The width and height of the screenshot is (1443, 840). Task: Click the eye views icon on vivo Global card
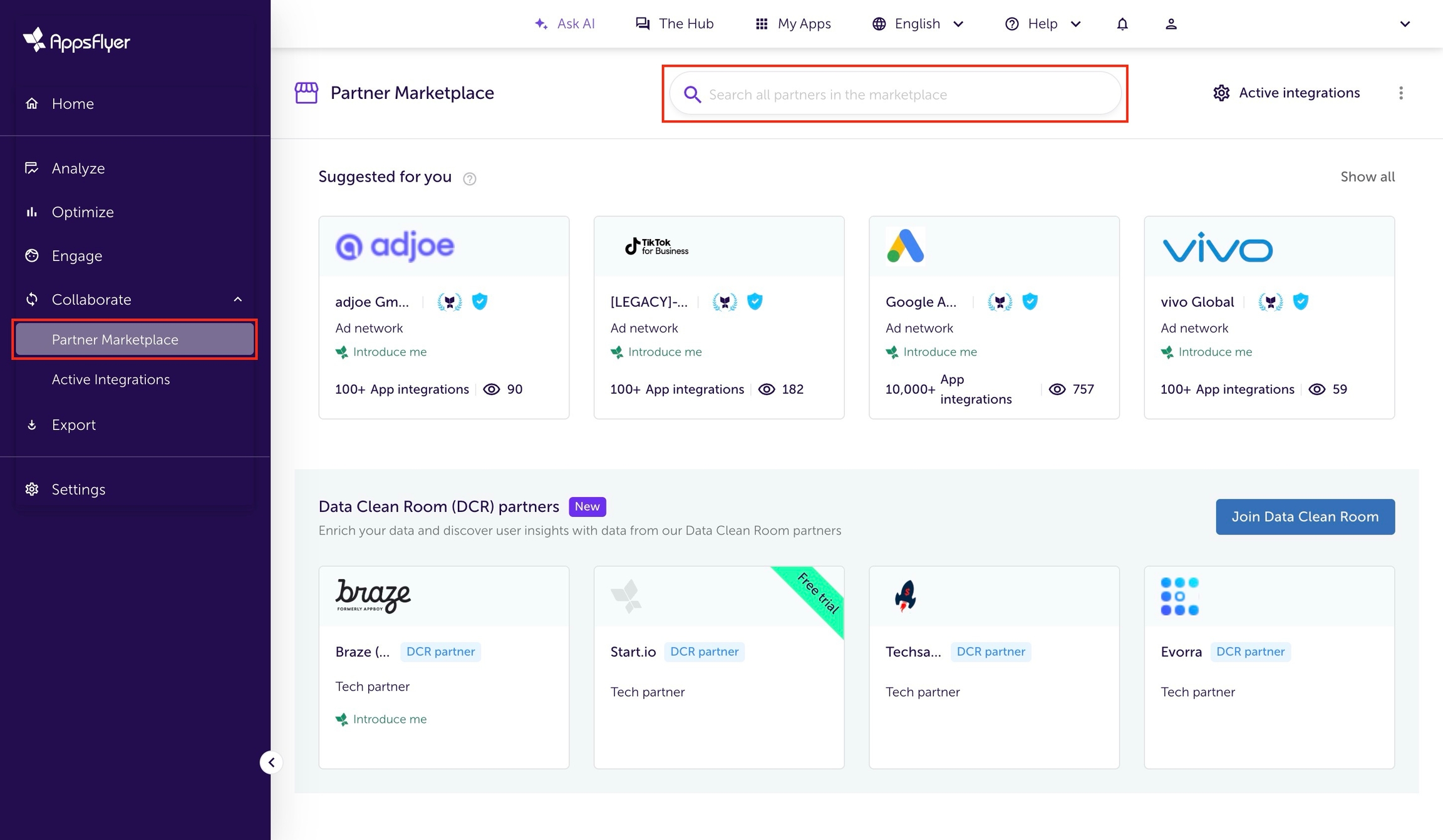tap(1316, 389)
